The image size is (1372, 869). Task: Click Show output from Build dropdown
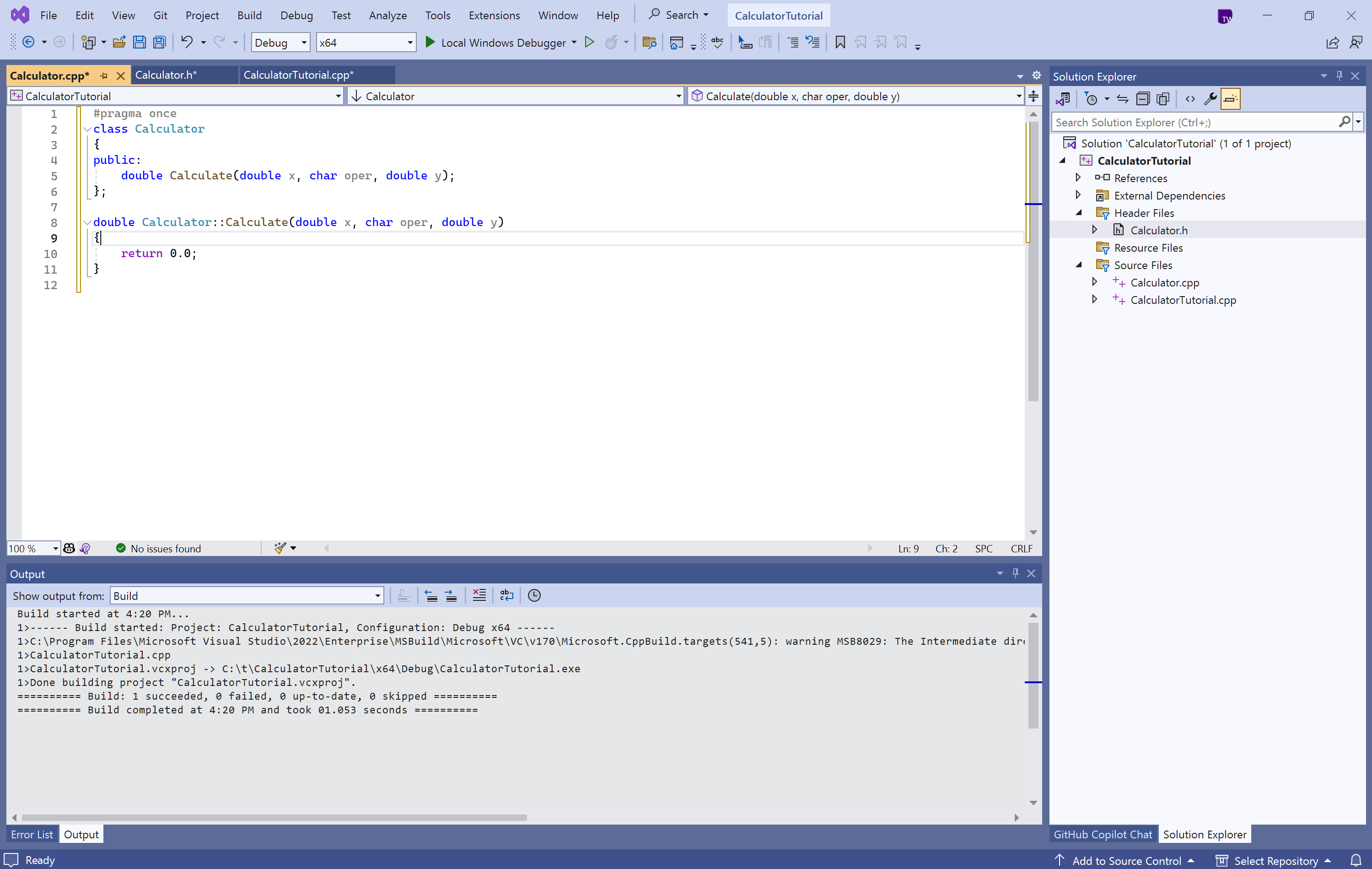(x=246, y=595)
